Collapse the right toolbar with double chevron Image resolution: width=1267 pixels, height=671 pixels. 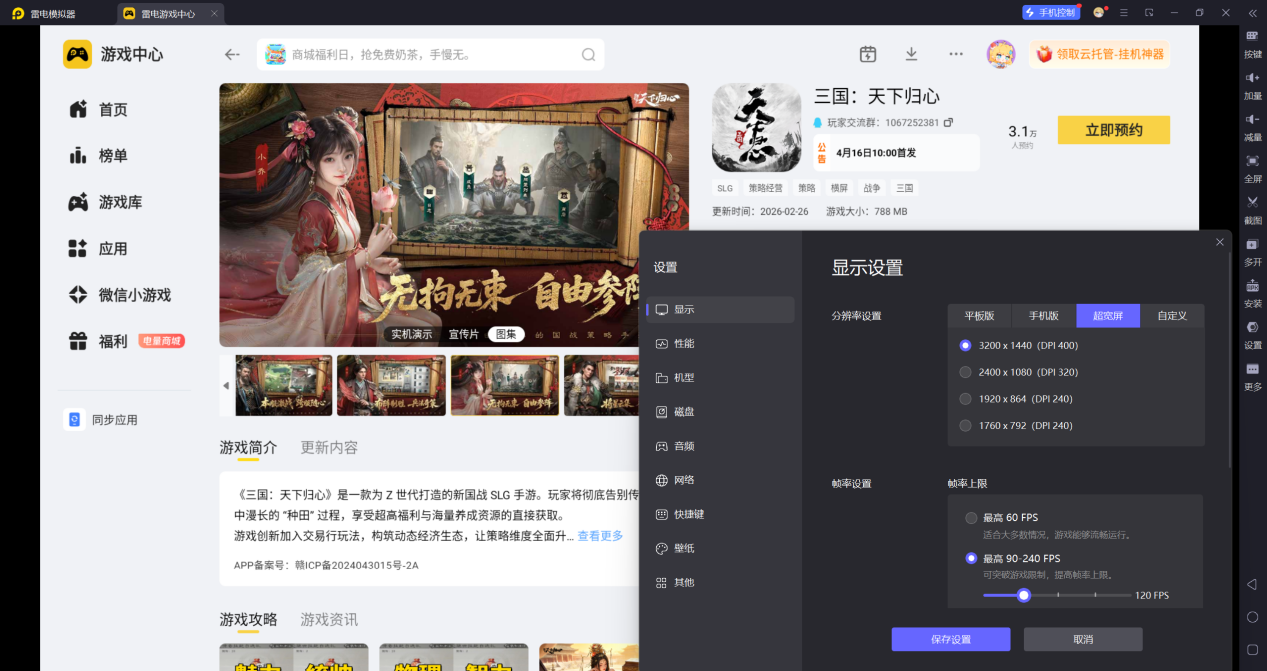(1252, 12)
